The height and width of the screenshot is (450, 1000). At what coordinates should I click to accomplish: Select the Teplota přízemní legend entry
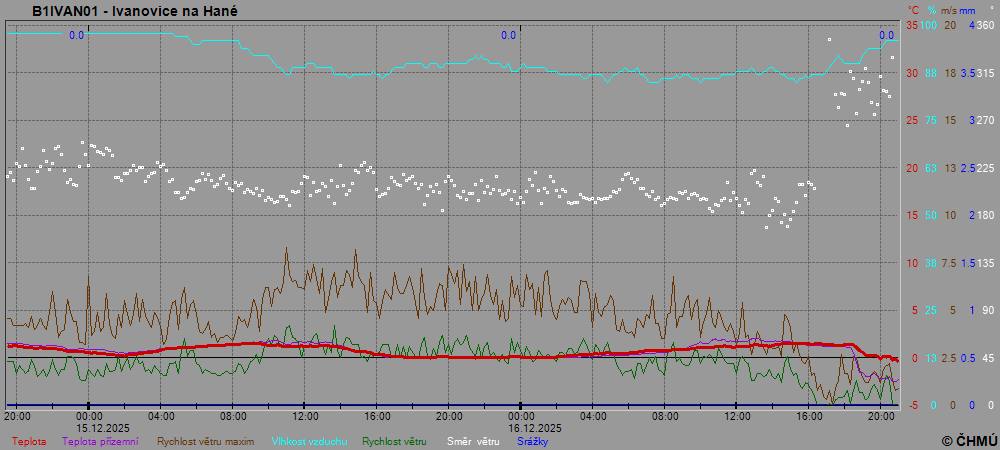point(101,441)
